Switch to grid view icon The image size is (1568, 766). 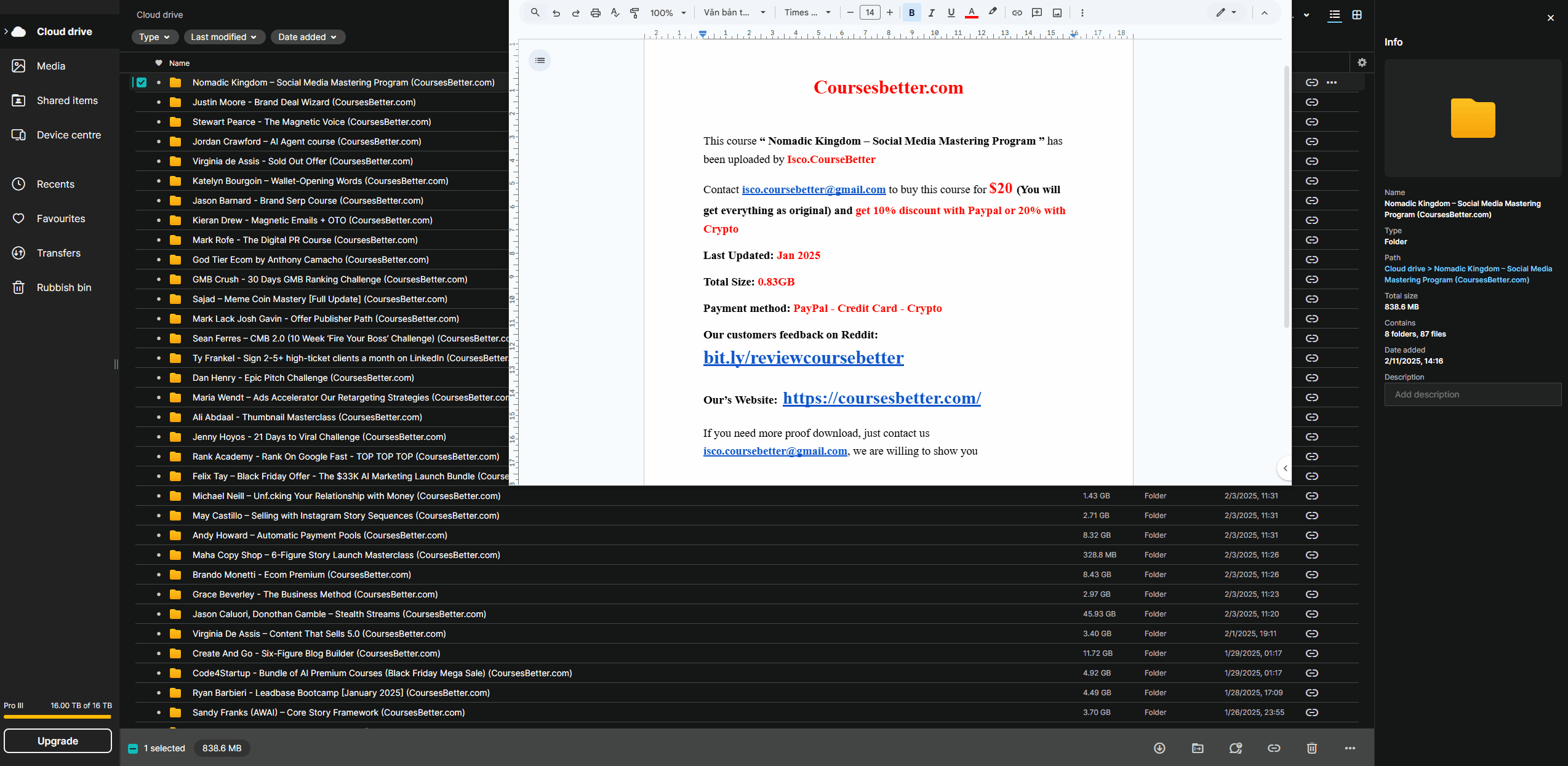[x=1356, y=15]
